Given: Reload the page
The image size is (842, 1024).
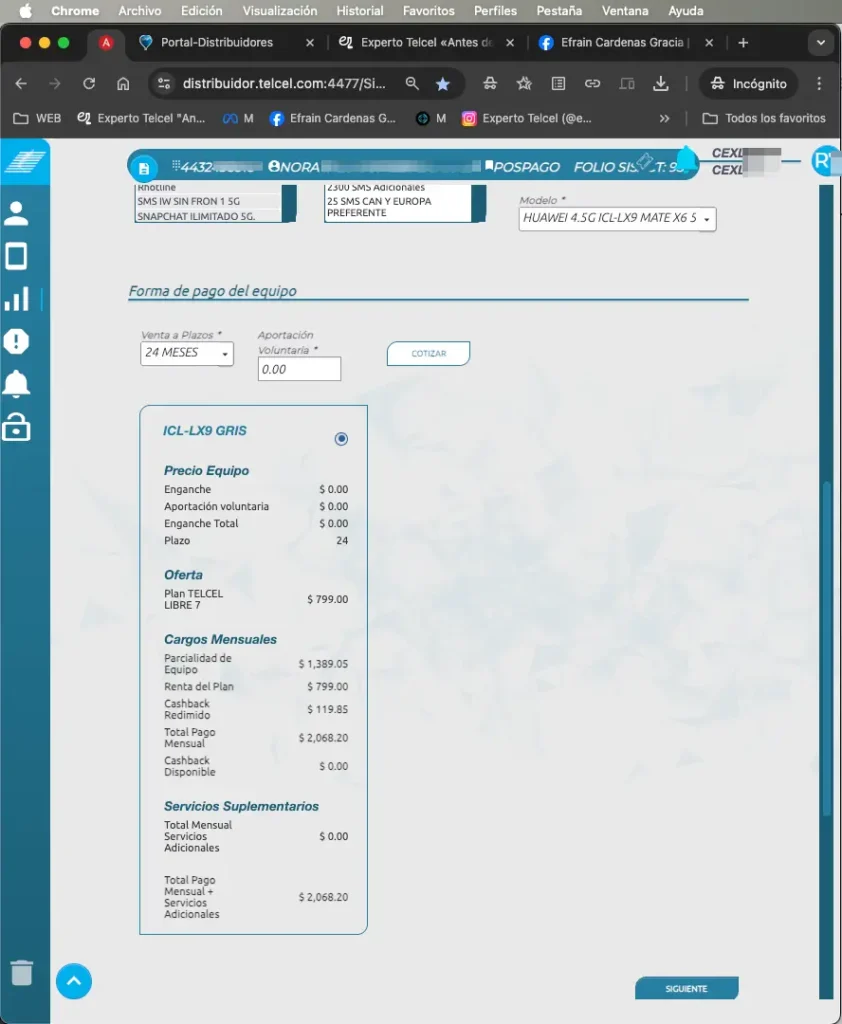Looking at the screenshot, I should [x=89, y=84].
